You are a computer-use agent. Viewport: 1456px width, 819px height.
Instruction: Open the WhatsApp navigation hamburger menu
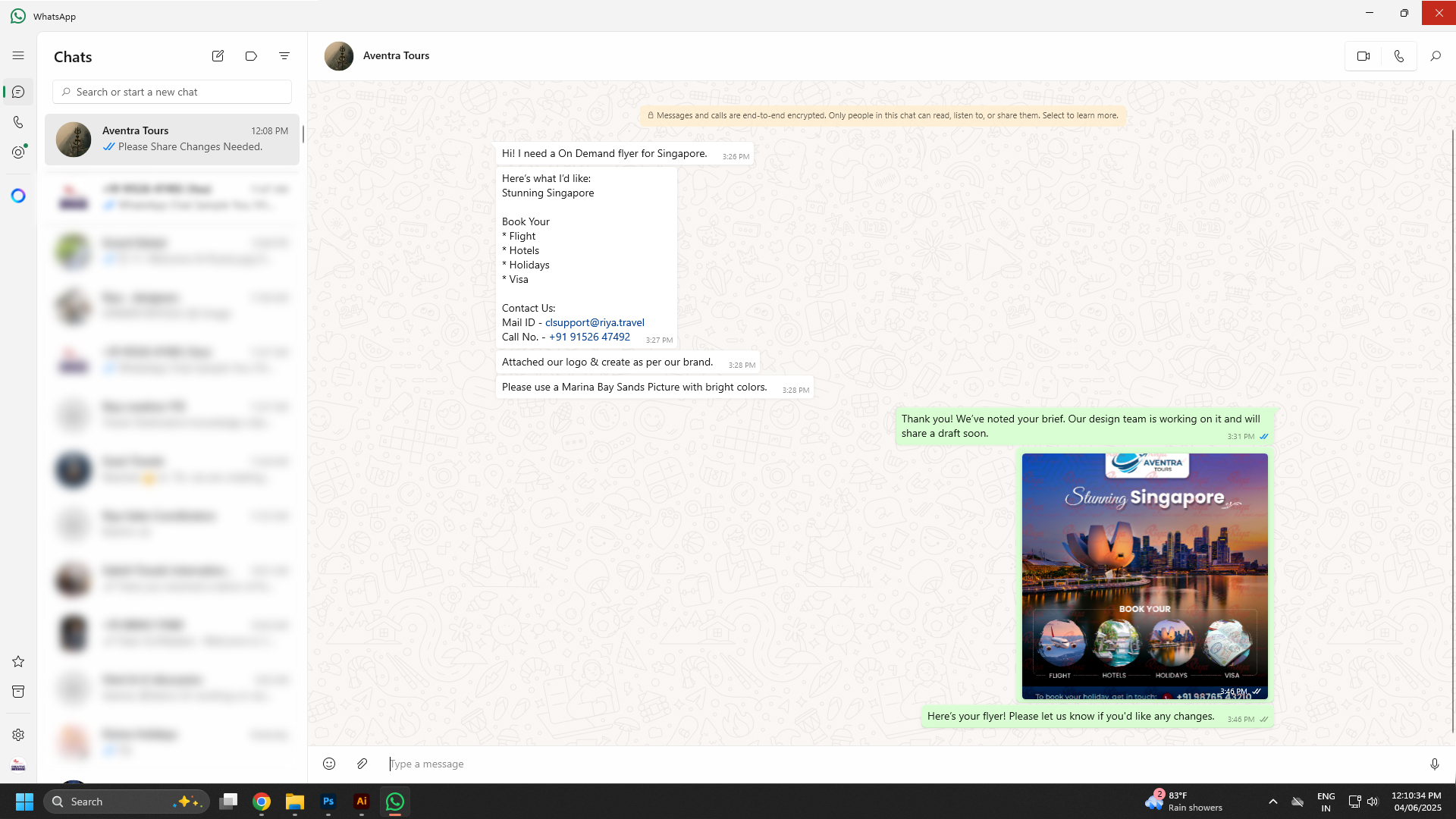(18, 55)
